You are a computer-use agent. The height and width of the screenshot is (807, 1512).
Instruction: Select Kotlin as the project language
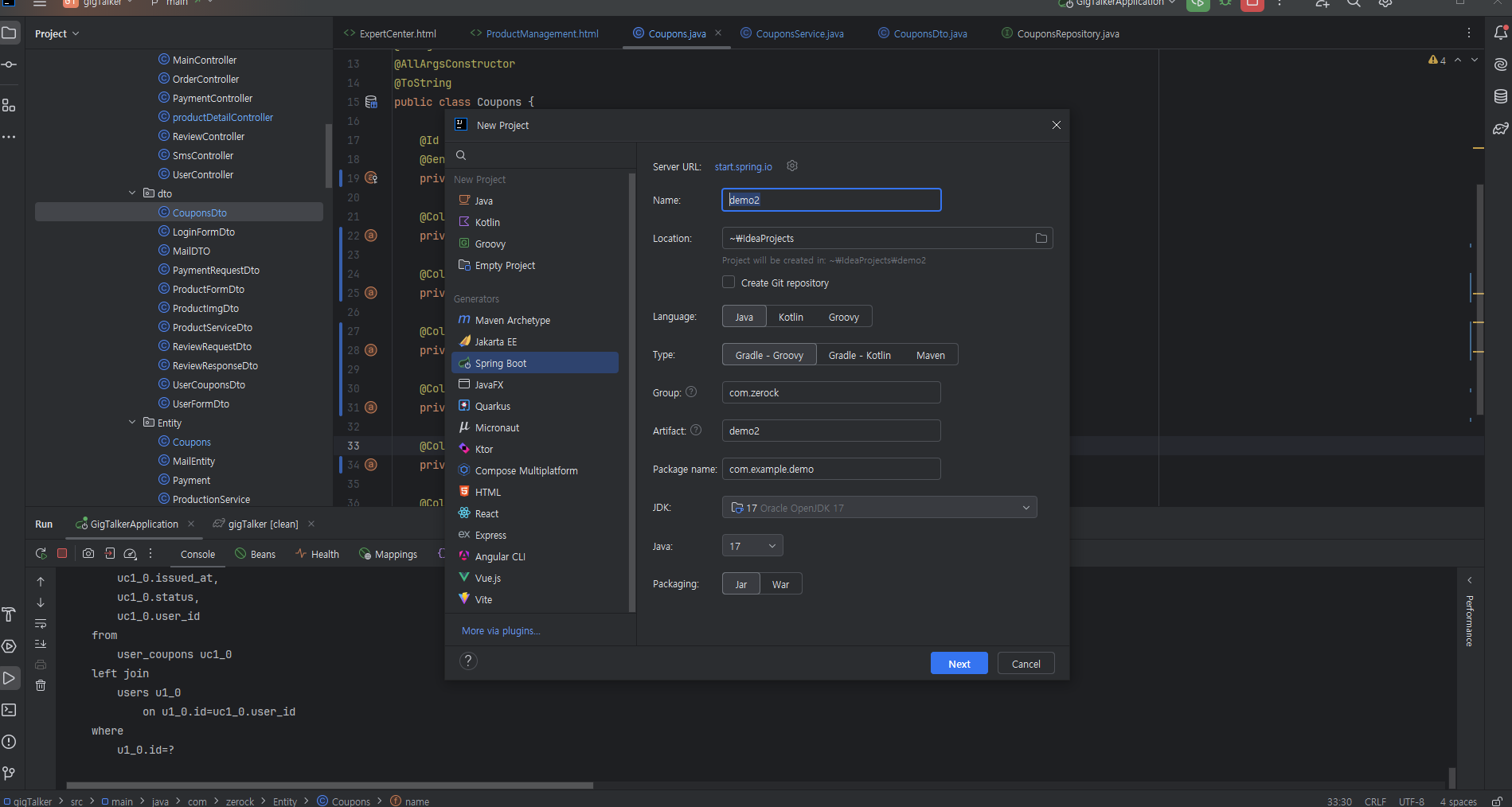click(791, 317)
